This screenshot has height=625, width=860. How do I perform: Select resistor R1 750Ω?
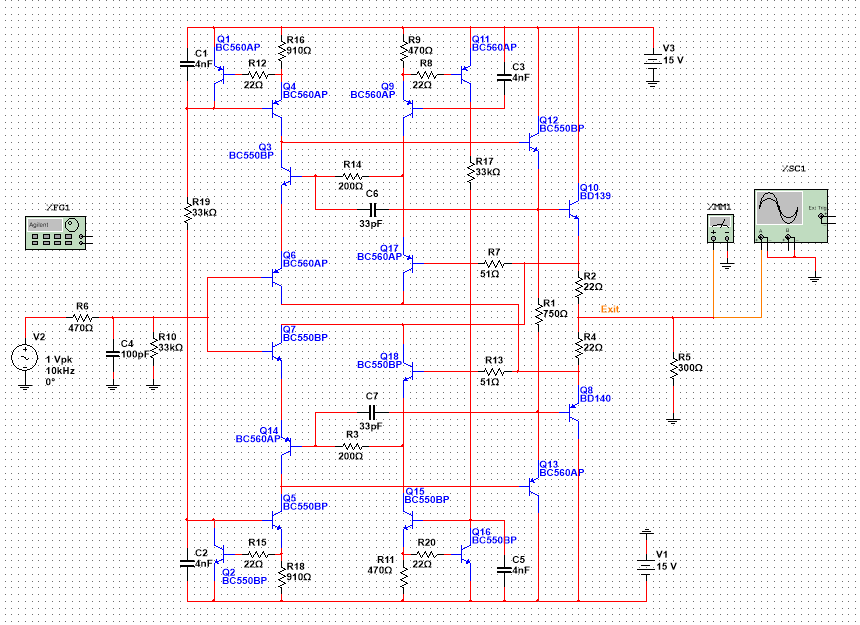(539, 314)
